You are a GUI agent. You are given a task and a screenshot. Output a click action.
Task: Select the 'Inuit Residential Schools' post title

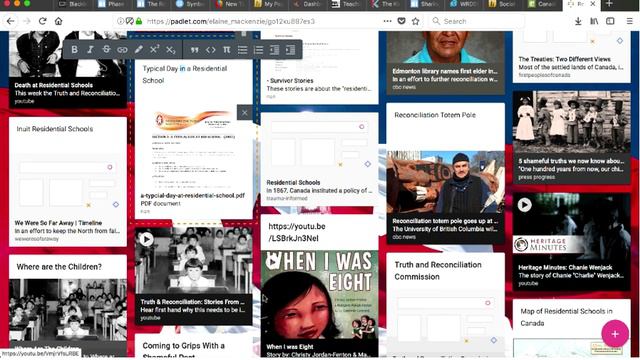point(55,129)
